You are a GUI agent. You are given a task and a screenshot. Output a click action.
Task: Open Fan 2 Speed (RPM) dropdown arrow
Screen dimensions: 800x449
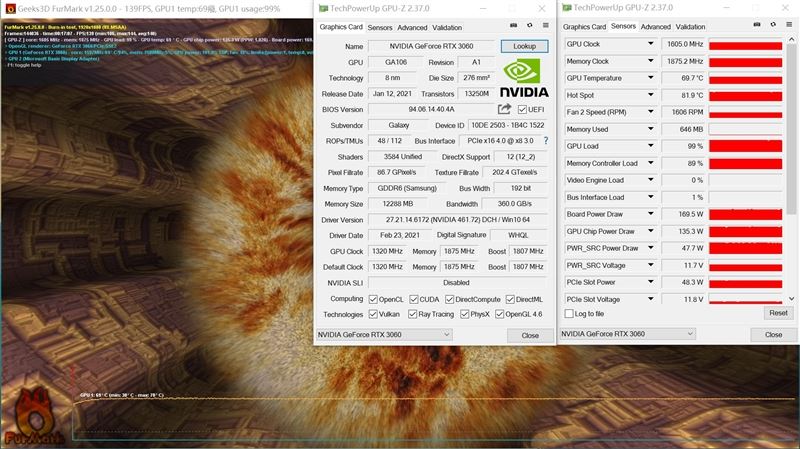point(651,112)
